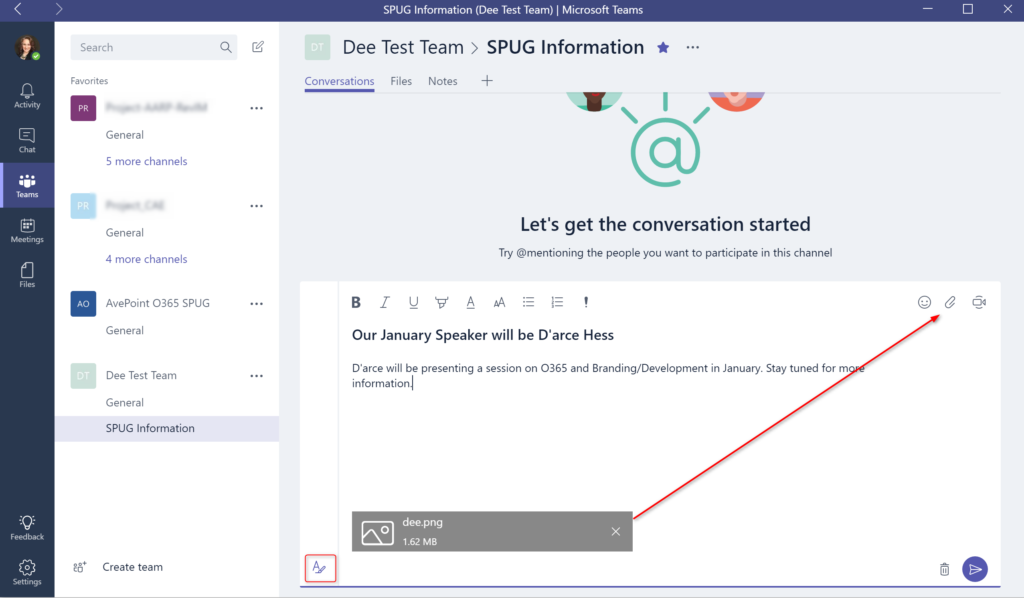Insert a numbered list
The image size is (1024, 598).
(557, 302)
